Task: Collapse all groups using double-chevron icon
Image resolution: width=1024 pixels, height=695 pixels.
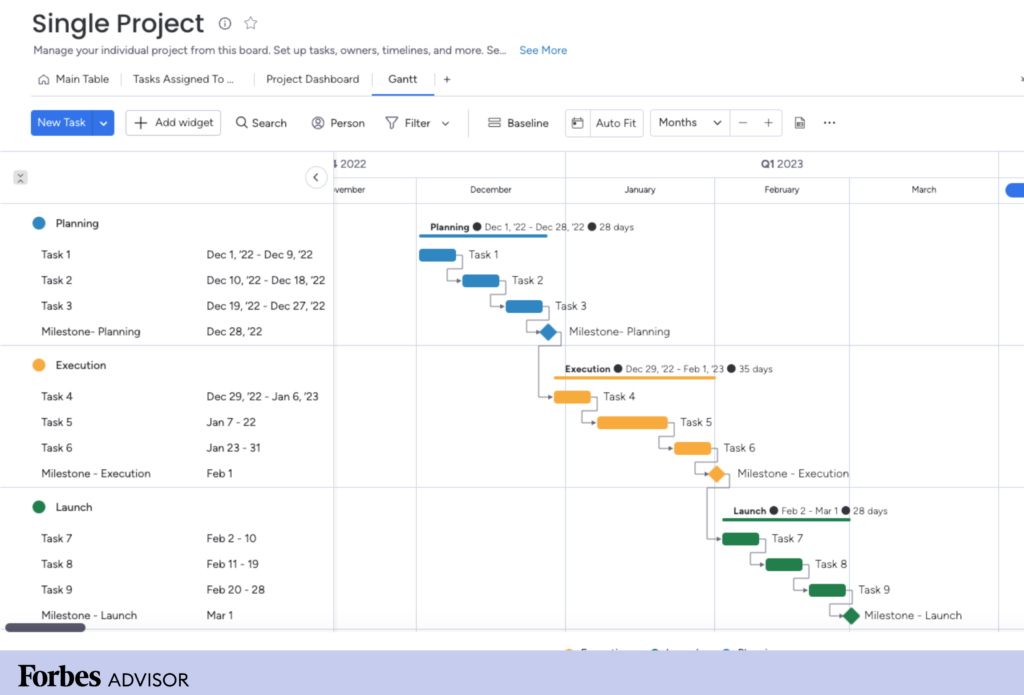Action: [20, 178]
